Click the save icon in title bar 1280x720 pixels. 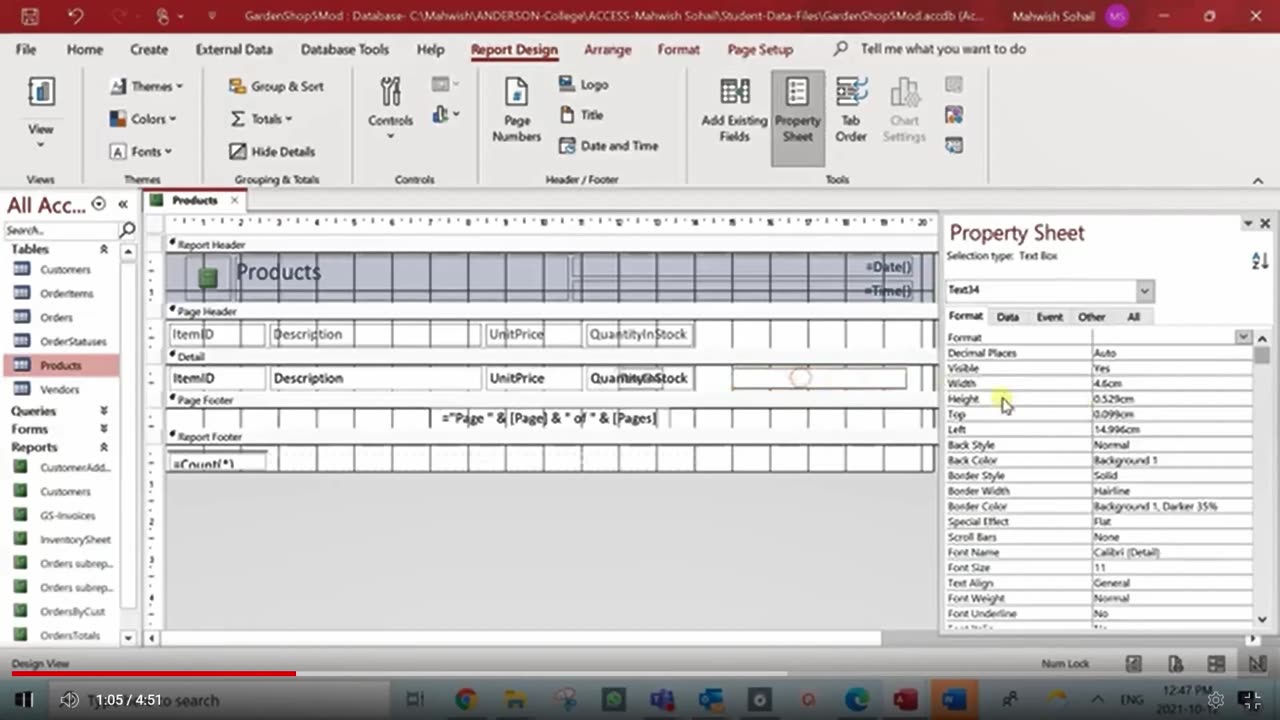click(29, 16)
